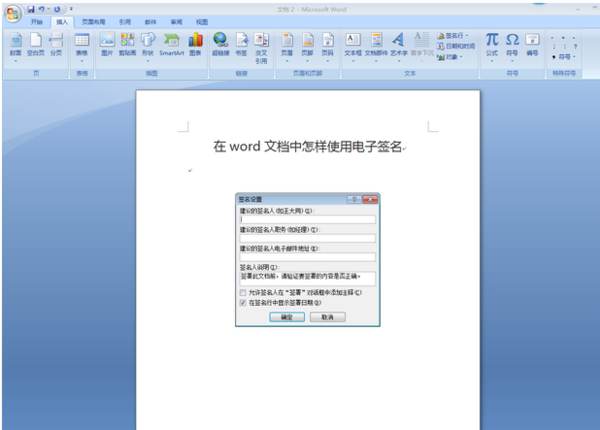
Task: Open the 页面布局 Page Layout tab
Action: [x=93, y=21]
